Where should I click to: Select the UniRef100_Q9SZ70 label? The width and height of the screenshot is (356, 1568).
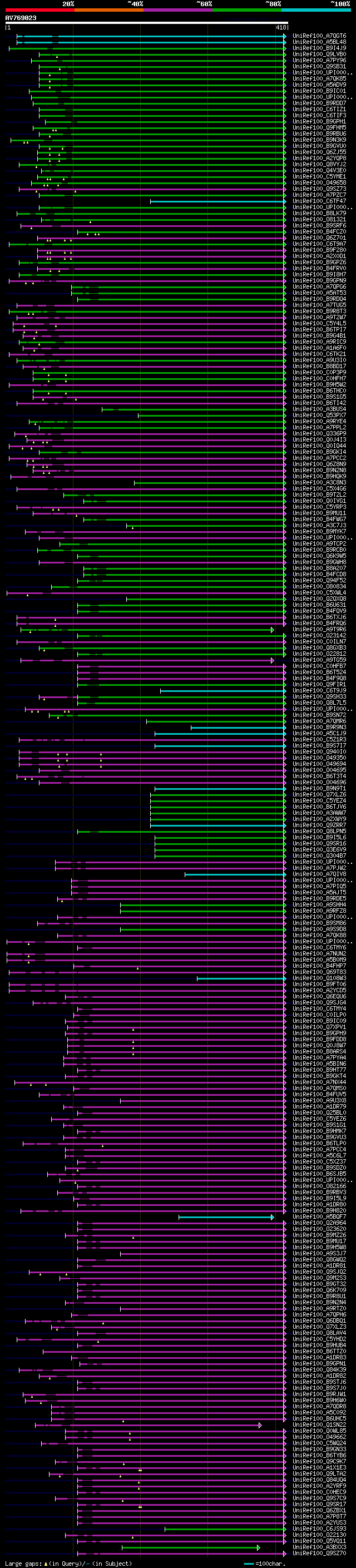click(x=319, y=1554)
